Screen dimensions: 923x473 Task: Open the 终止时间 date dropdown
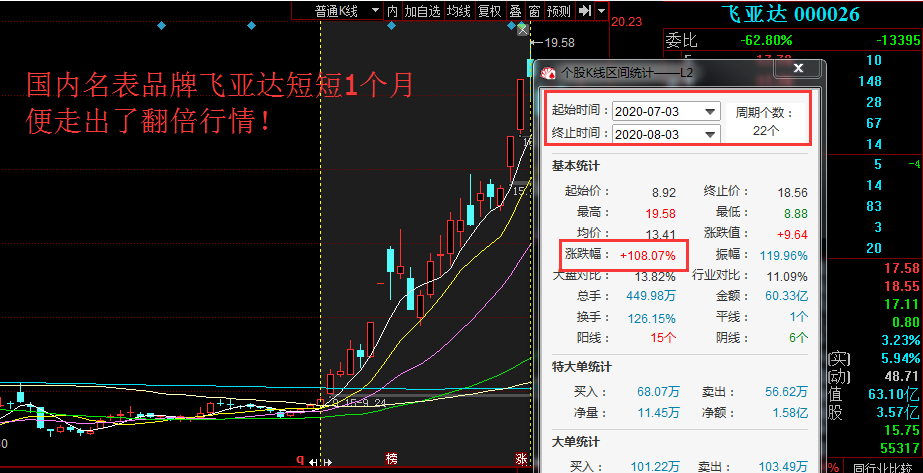710,135
